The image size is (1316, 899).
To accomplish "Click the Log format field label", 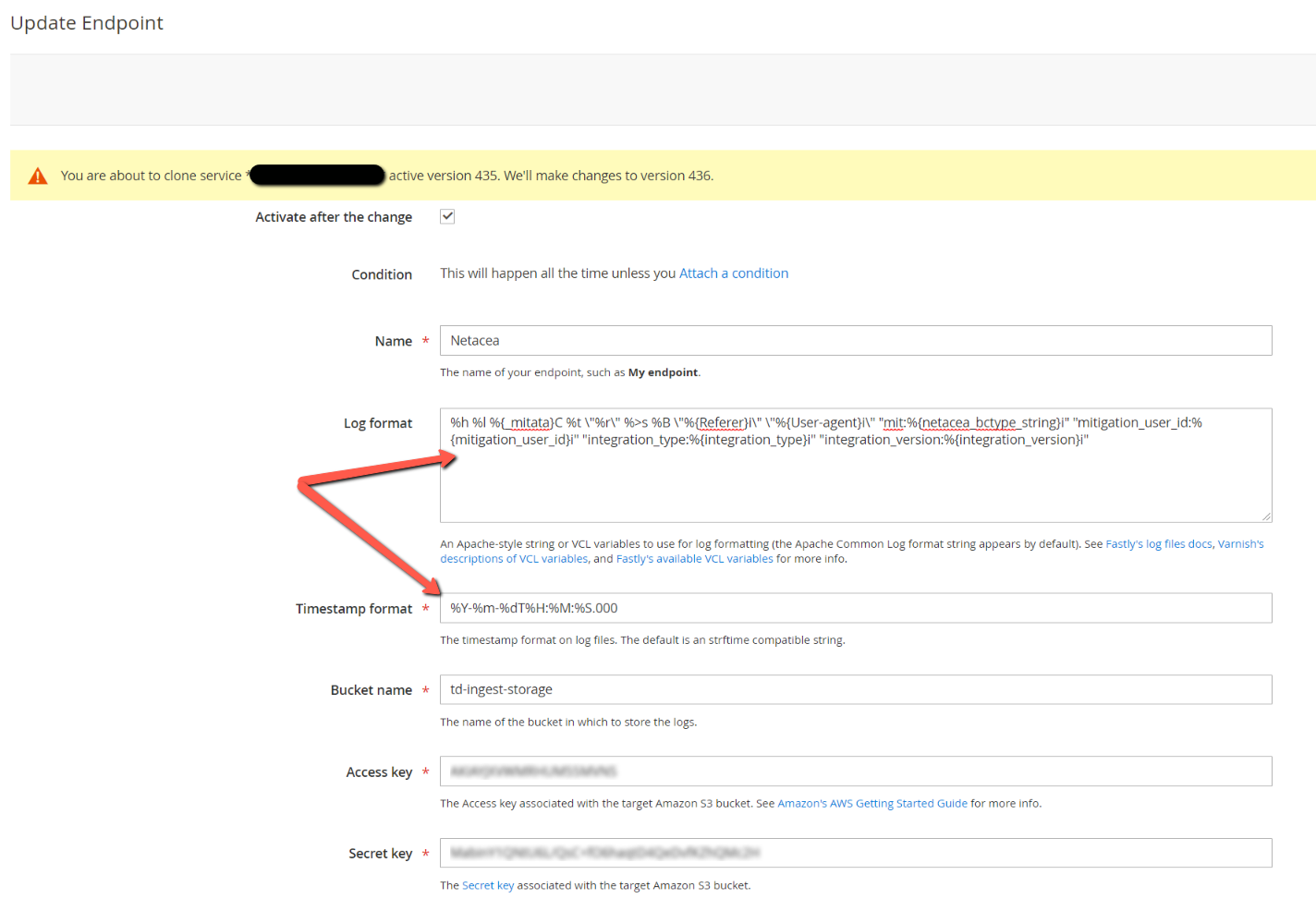I will click(377, 423).
